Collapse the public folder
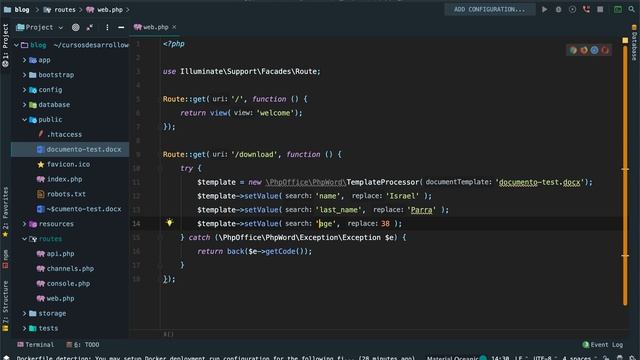Screen dimensions: 640x360 click(24, 120)
